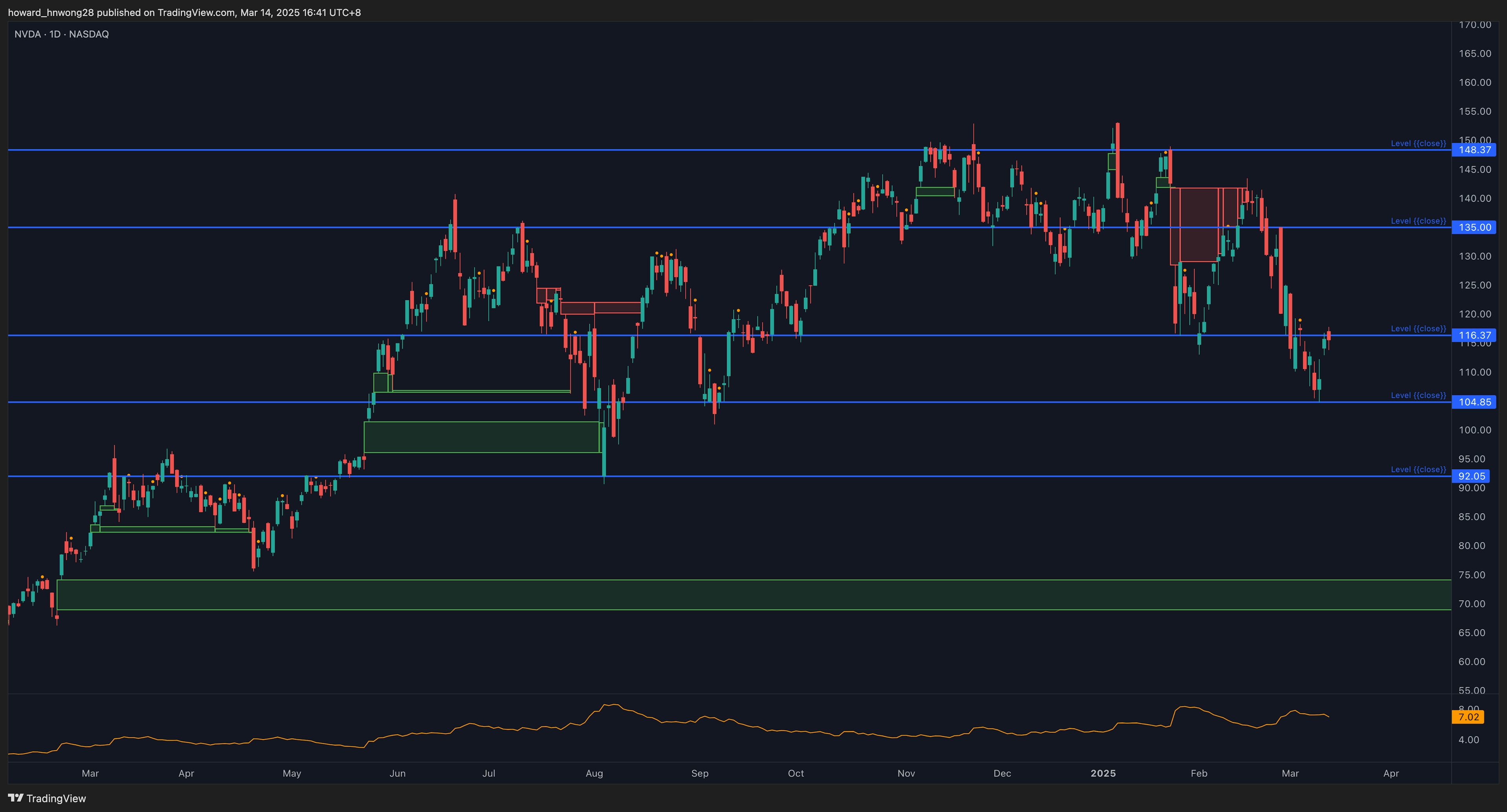Click the 92.05 blue price label

click(1471, 477)
